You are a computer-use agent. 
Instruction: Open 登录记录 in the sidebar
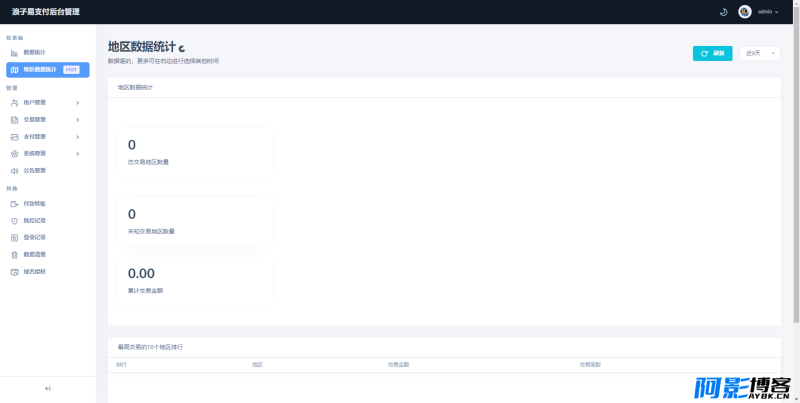coord(48,238)
